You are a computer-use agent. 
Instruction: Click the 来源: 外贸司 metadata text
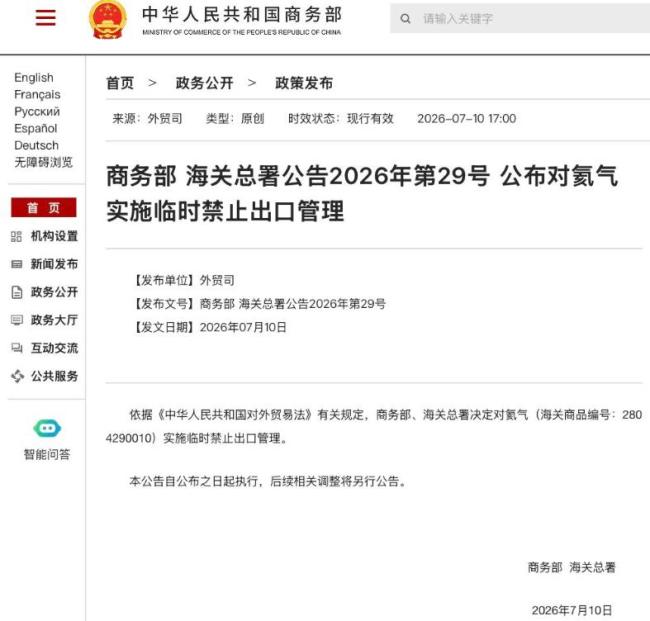[x=147, y=119]
